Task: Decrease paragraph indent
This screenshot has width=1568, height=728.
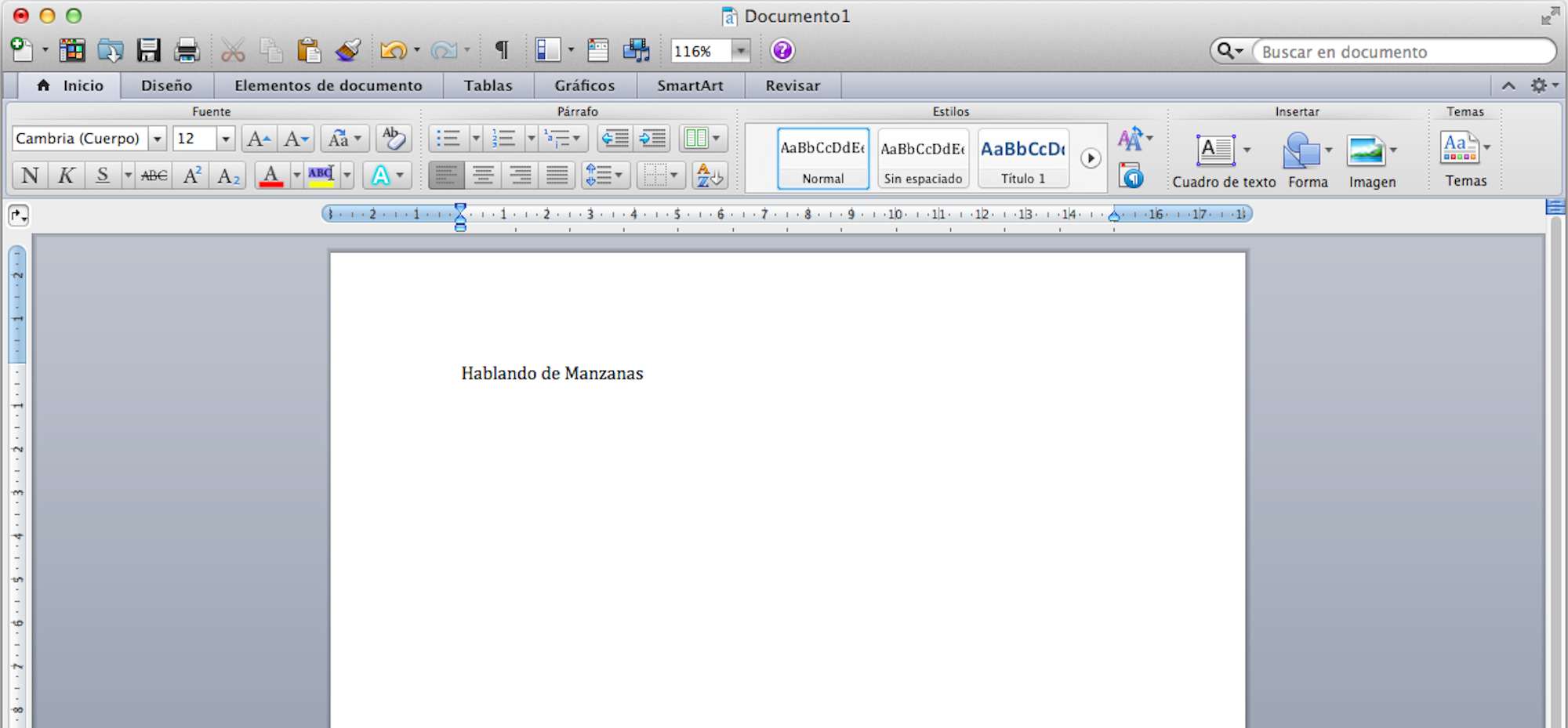Action: pos(615,139)
